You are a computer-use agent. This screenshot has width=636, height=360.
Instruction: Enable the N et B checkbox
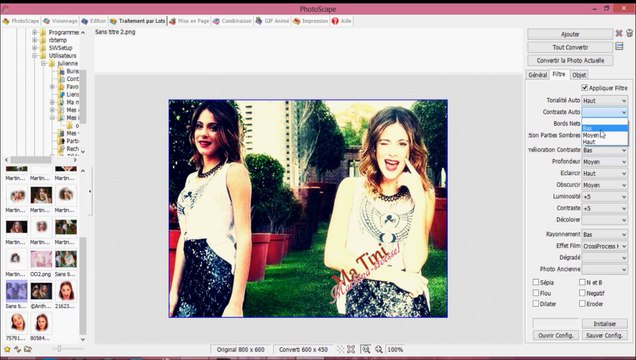pos(582,282)
